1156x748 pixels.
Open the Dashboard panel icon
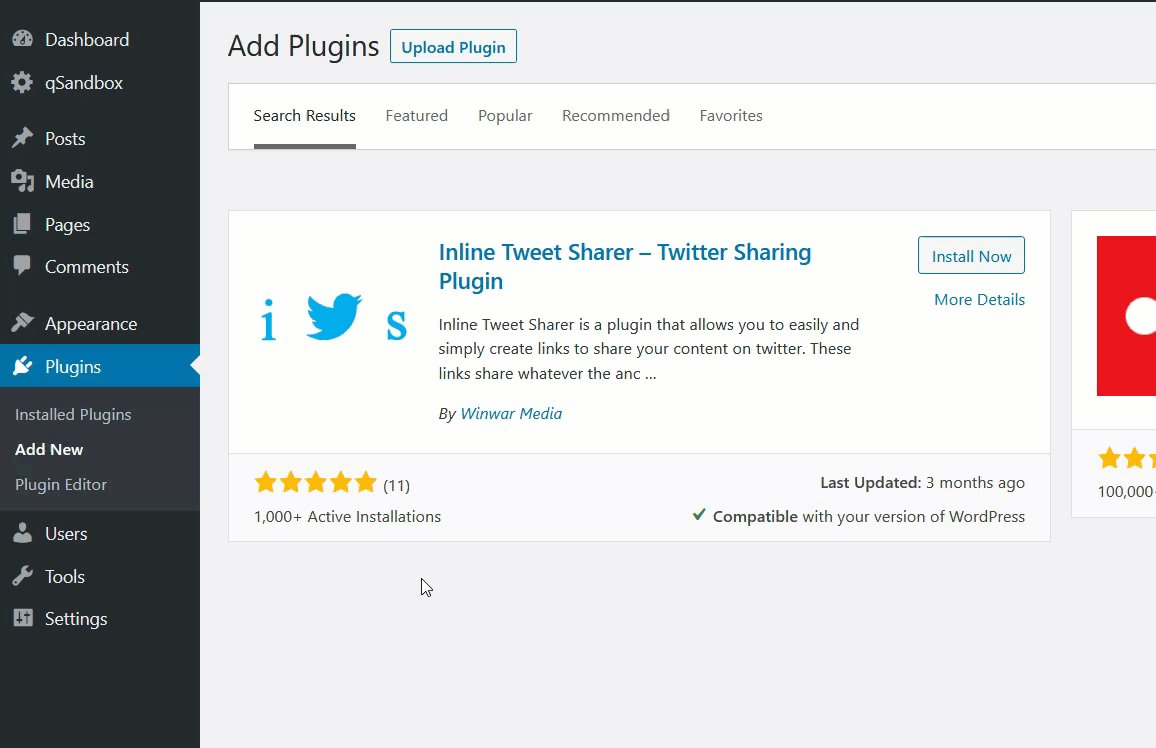23,39
